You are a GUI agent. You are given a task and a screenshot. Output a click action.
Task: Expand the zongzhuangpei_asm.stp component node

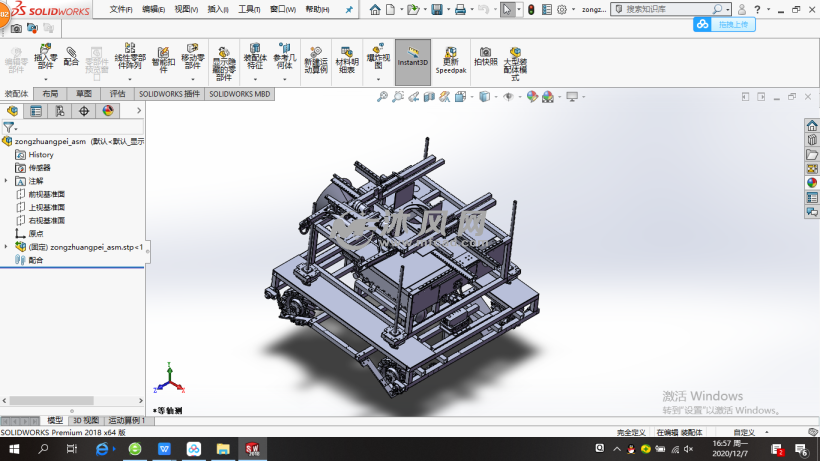tap(7, 246)
